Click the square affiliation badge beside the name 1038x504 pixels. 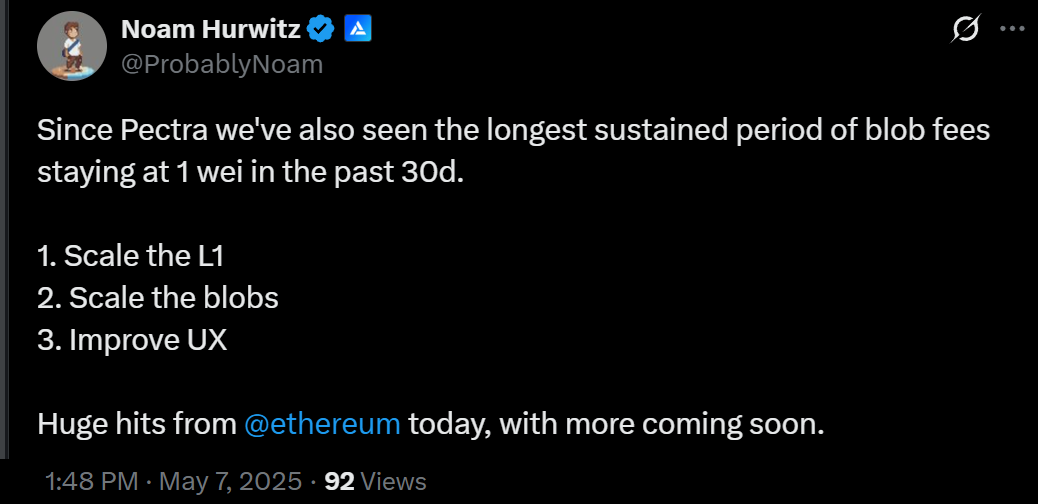click(358, 30)
